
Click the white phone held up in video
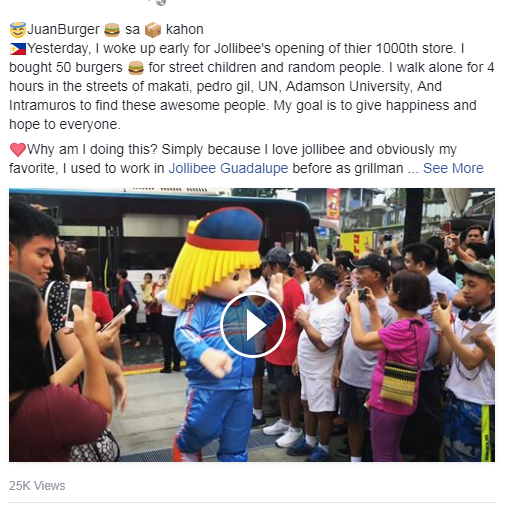coord(77,304)
